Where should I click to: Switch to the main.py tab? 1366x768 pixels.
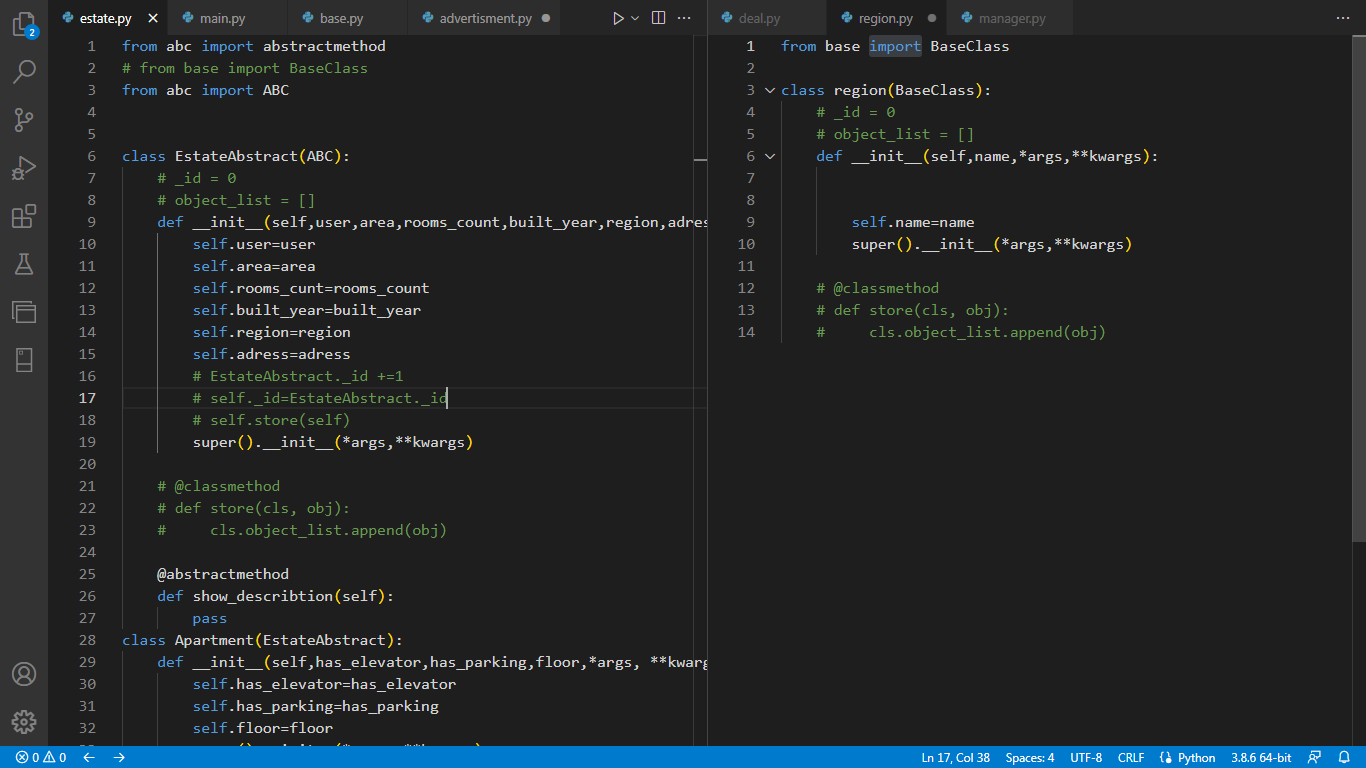tap(228, 18)
